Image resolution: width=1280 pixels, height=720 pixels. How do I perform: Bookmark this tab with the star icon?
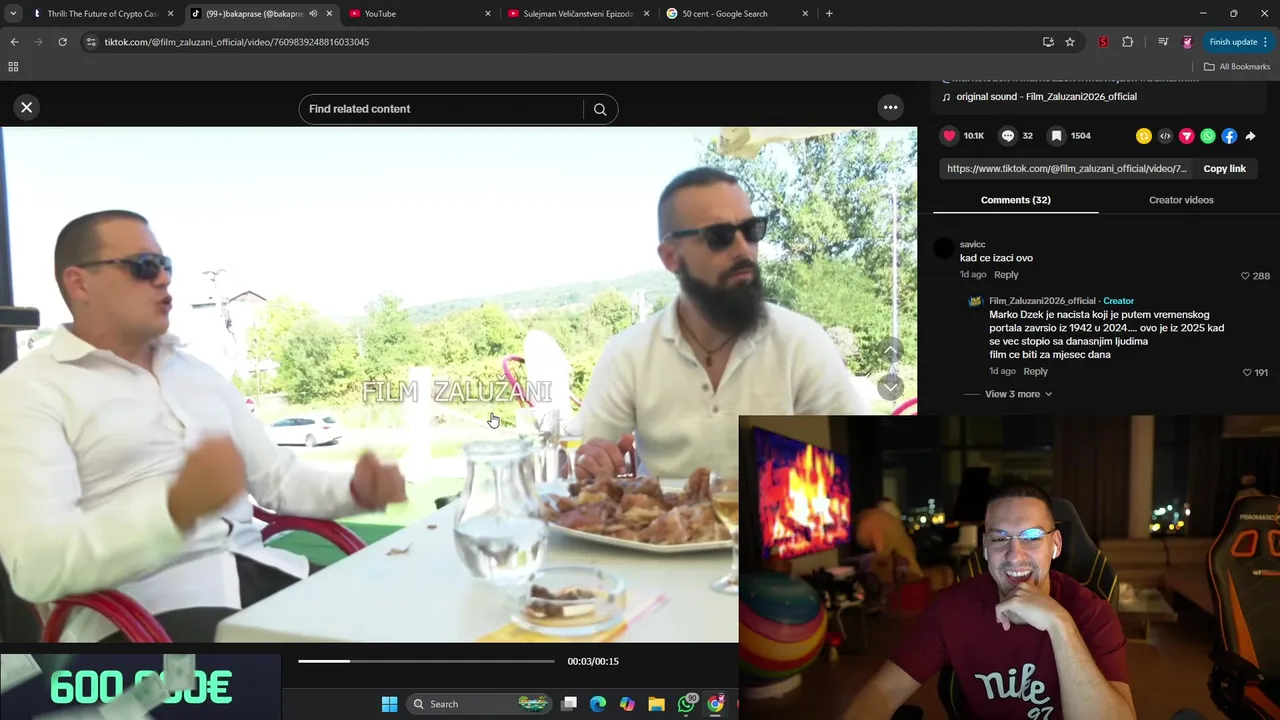(1070, 42)
